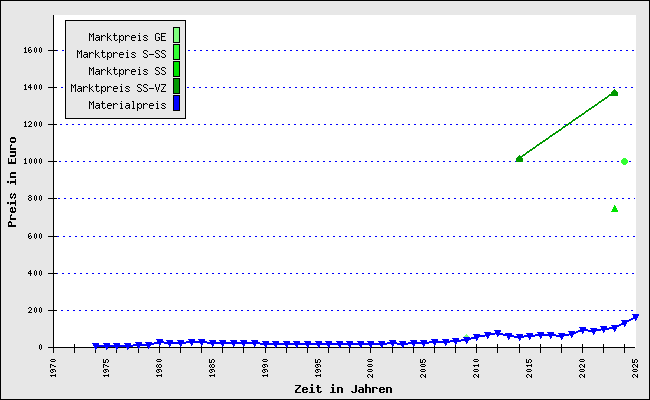Click the dark green marker near 1400
The height and width of the screenshot is (400, 650).
614,93
